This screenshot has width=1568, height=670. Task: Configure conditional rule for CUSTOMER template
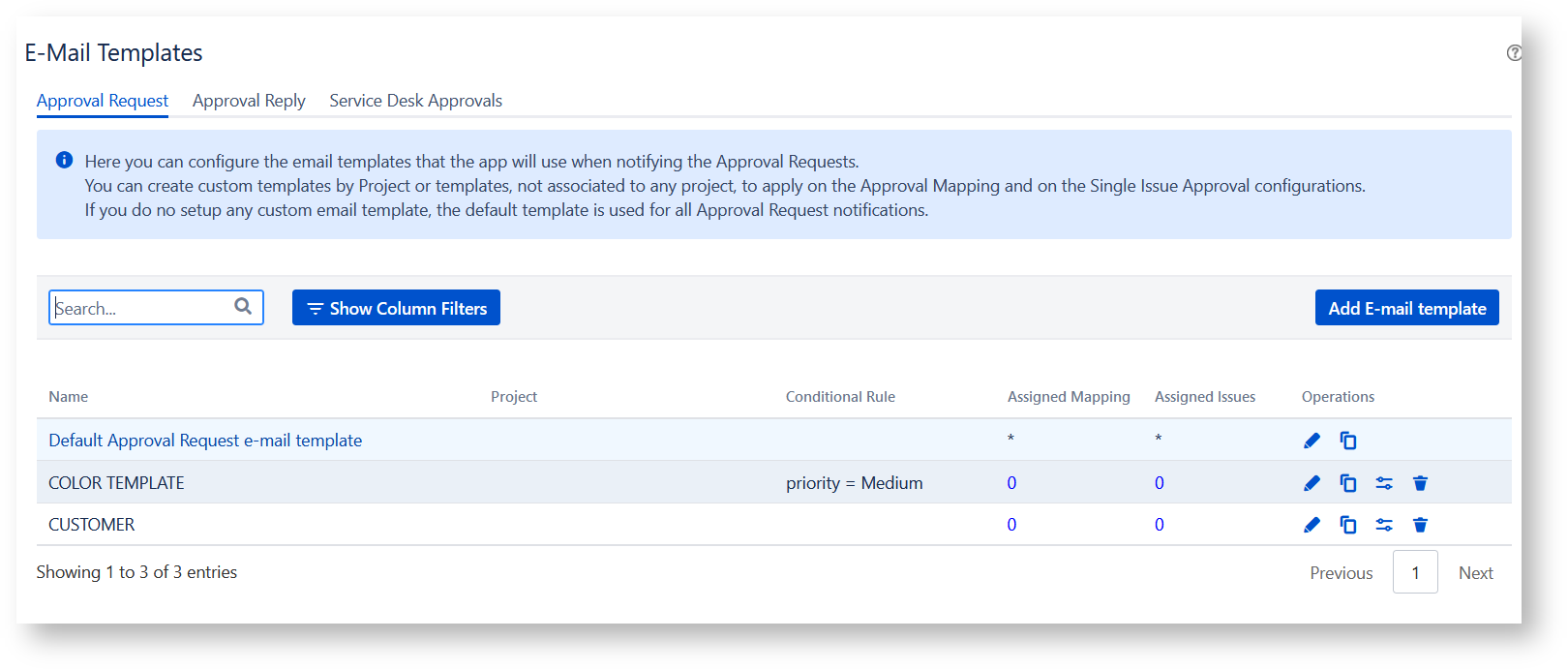click(x=1384, y=525)
